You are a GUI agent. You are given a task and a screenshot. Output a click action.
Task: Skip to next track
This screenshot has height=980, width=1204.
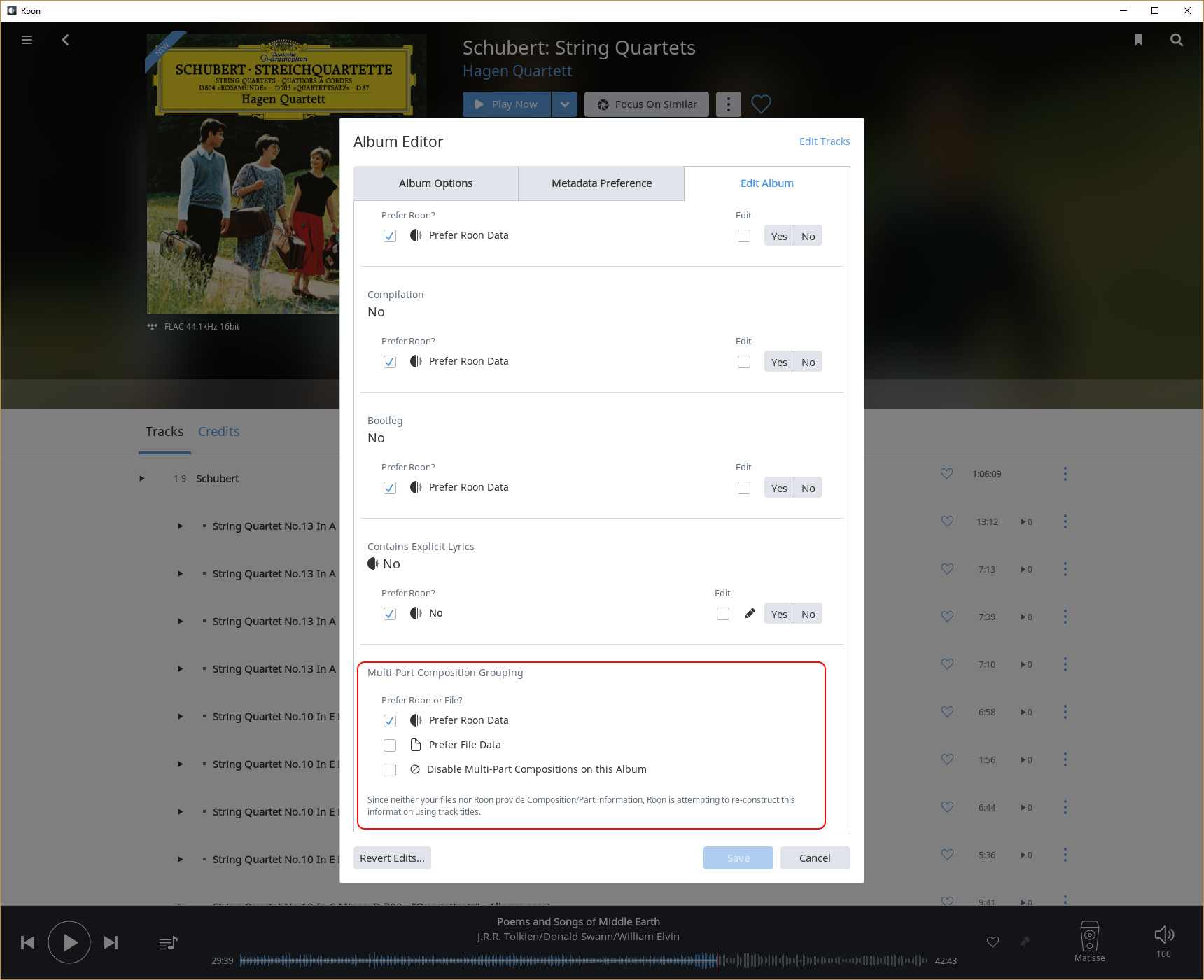click(x=111, y=942)
